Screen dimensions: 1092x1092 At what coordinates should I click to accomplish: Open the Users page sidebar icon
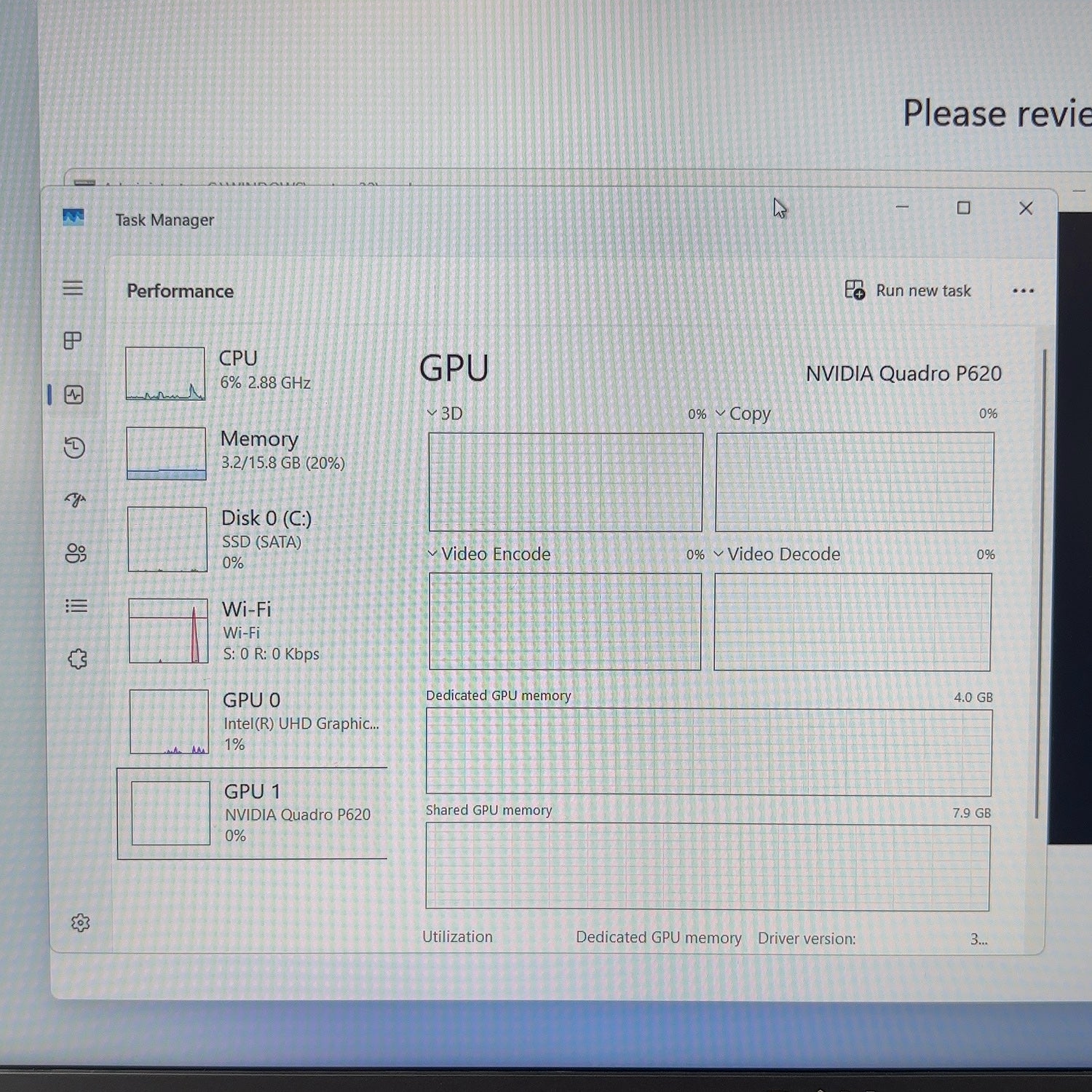pos(76,553)
